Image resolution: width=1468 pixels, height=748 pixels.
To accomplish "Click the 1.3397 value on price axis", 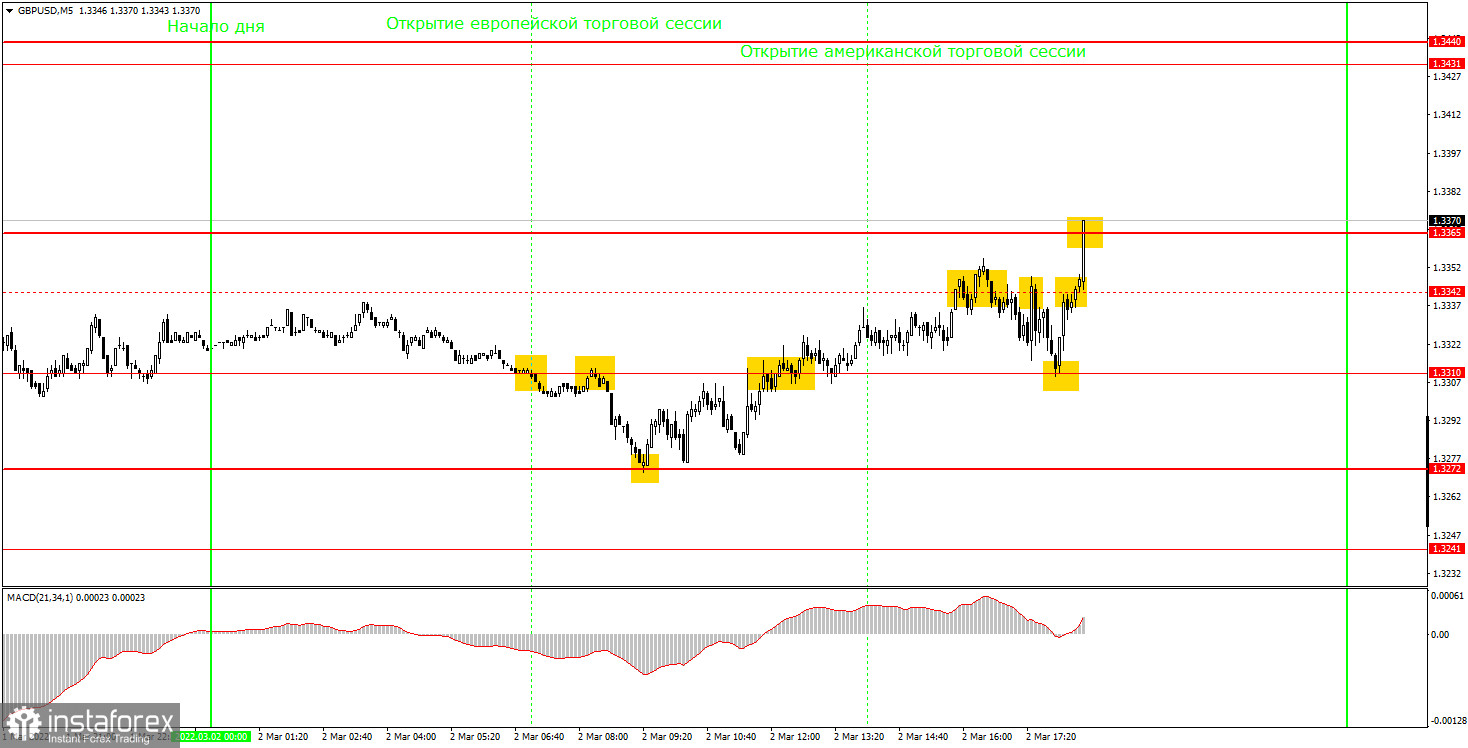I will [x=1447, y=153].
